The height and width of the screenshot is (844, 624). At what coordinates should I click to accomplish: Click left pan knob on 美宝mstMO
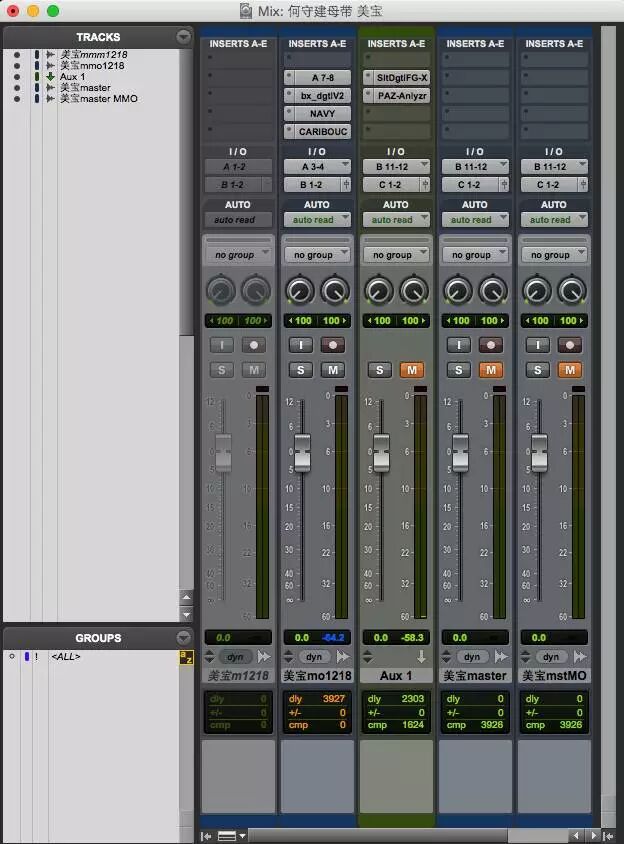click(537, 291)
